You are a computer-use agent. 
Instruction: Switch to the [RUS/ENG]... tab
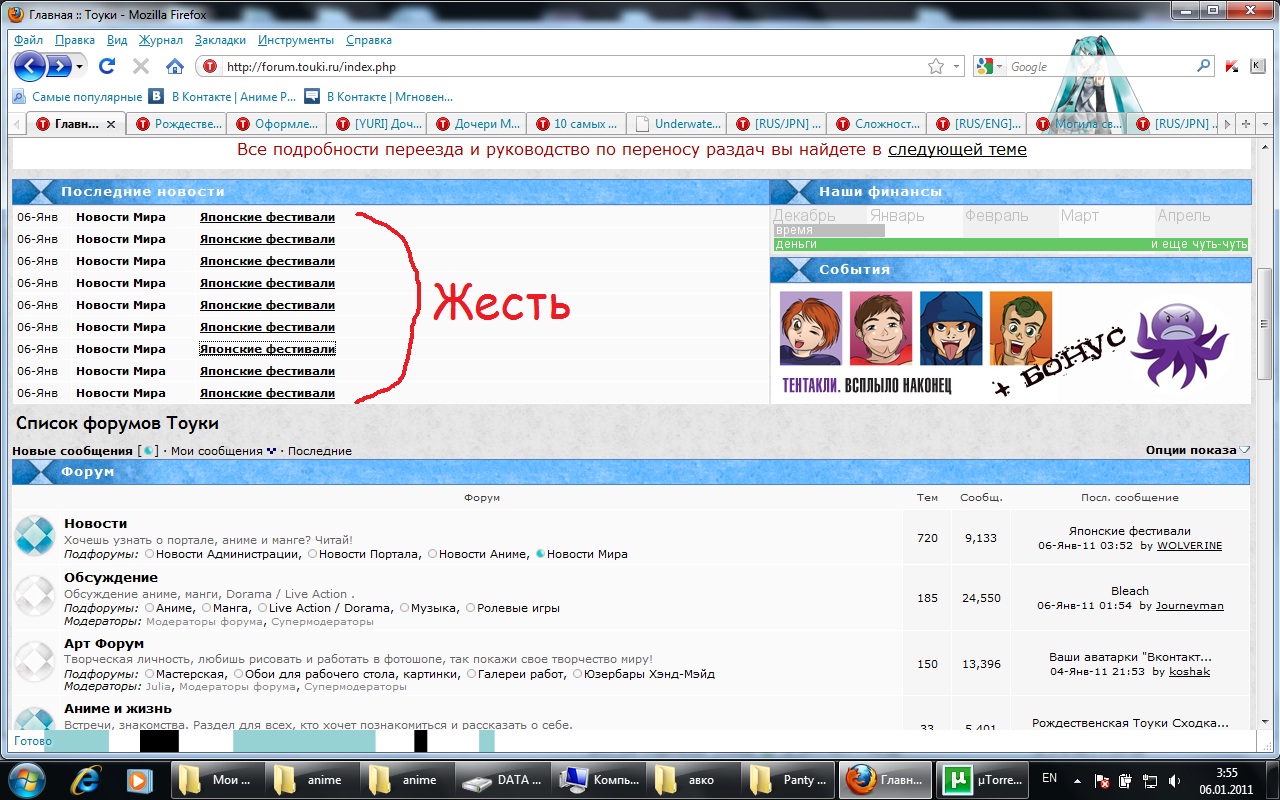click(x=976, y=124)
